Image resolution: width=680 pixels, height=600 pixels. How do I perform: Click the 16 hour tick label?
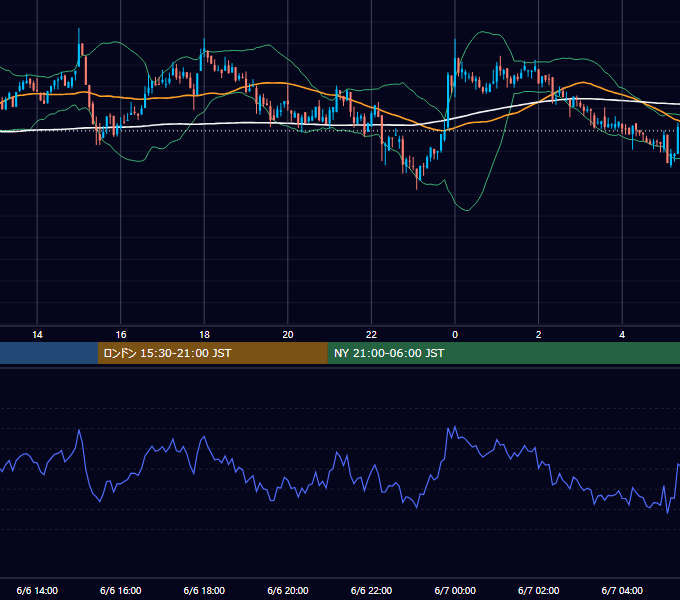[121, 335]
